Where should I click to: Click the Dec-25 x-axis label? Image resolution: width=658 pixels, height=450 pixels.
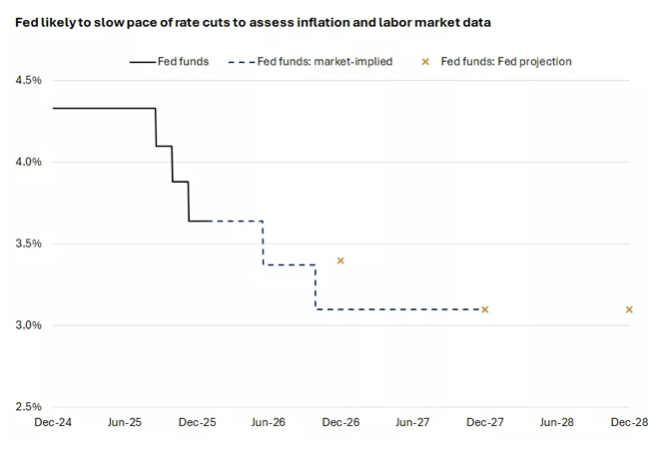pyautogui.click(x=197, y=423)
